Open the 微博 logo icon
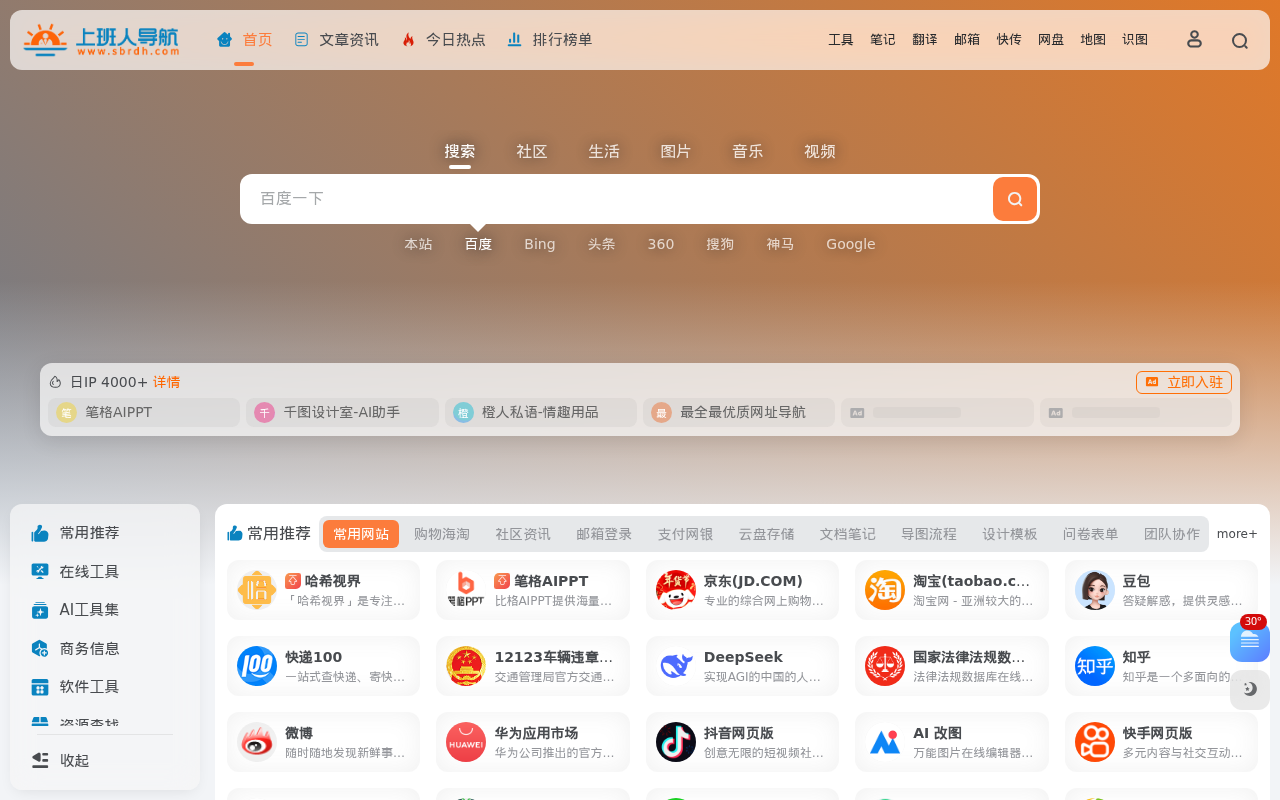Image resolution: width=1280 pixels, height=800 pixels. tap(257, 742)
